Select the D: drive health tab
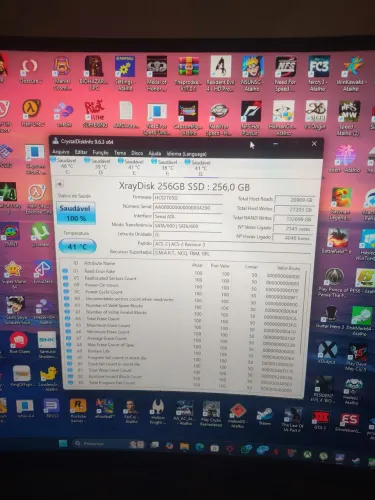The image size is (375, 500). click(100, 166)
